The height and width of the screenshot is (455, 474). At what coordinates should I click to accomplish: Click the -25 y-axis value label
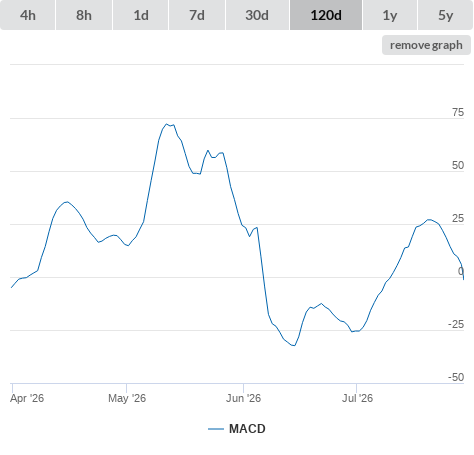tap(456, 324)
